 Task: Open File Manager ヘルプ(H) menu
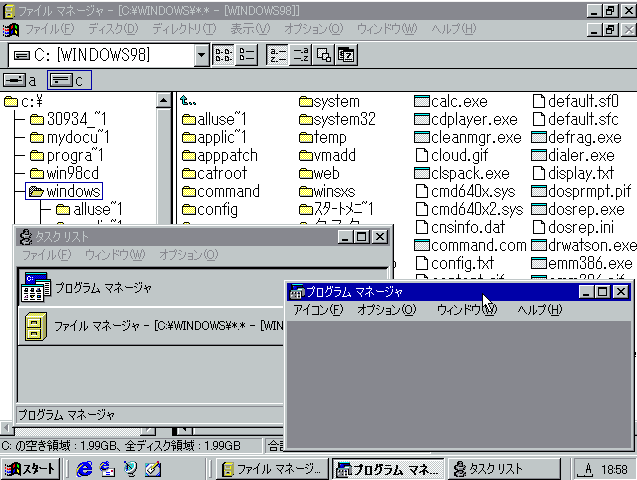tap(454, 29)
